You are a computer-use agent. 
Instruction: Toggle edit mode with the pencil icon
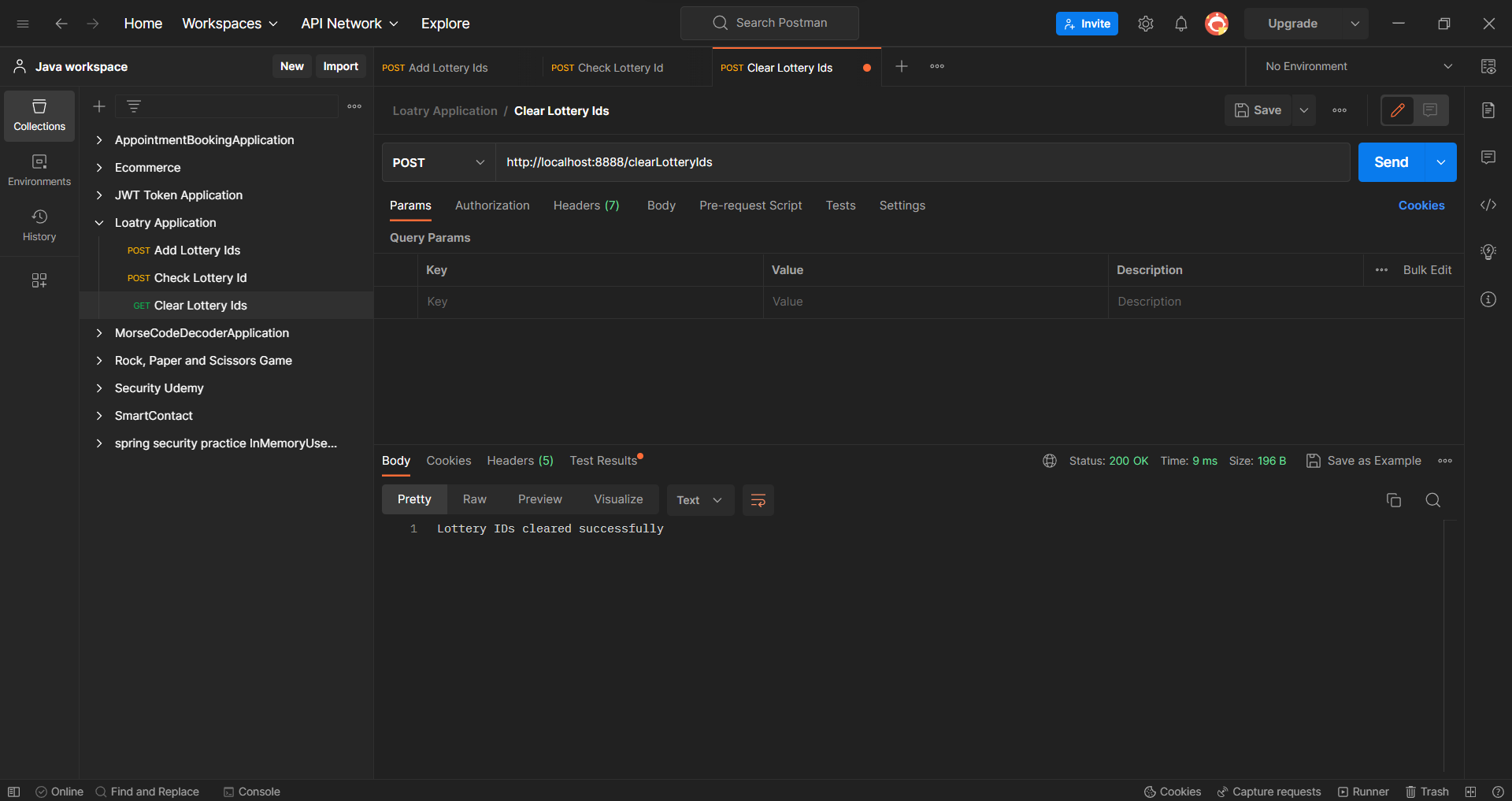(1399, 110)
